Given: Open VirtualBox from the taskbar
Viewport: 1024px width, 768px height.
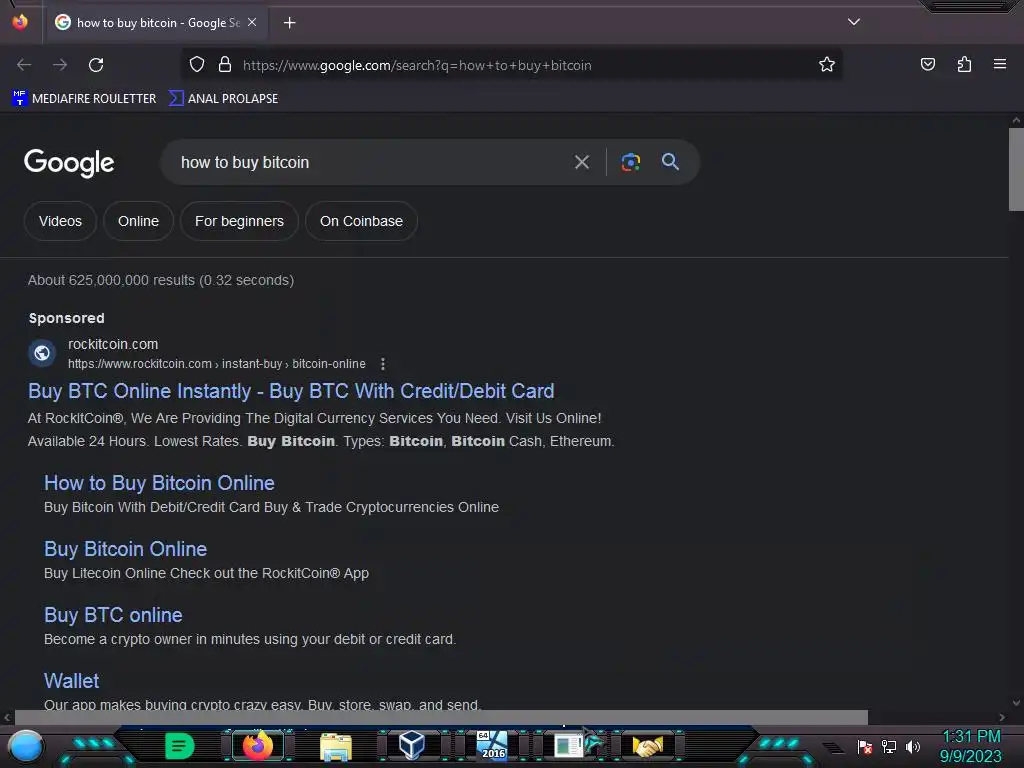Looking at the screenshot, I should tap(412, 745).
